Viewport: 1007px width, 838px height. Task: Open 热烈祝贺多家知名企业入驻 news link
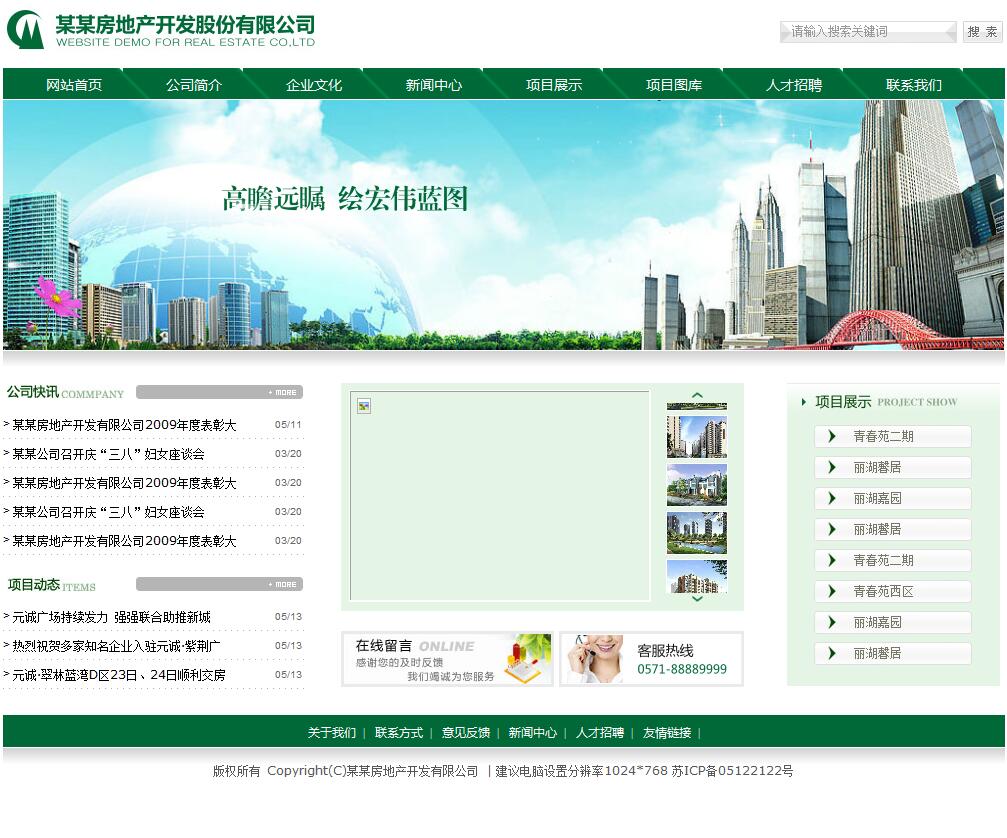coord(116,646)
